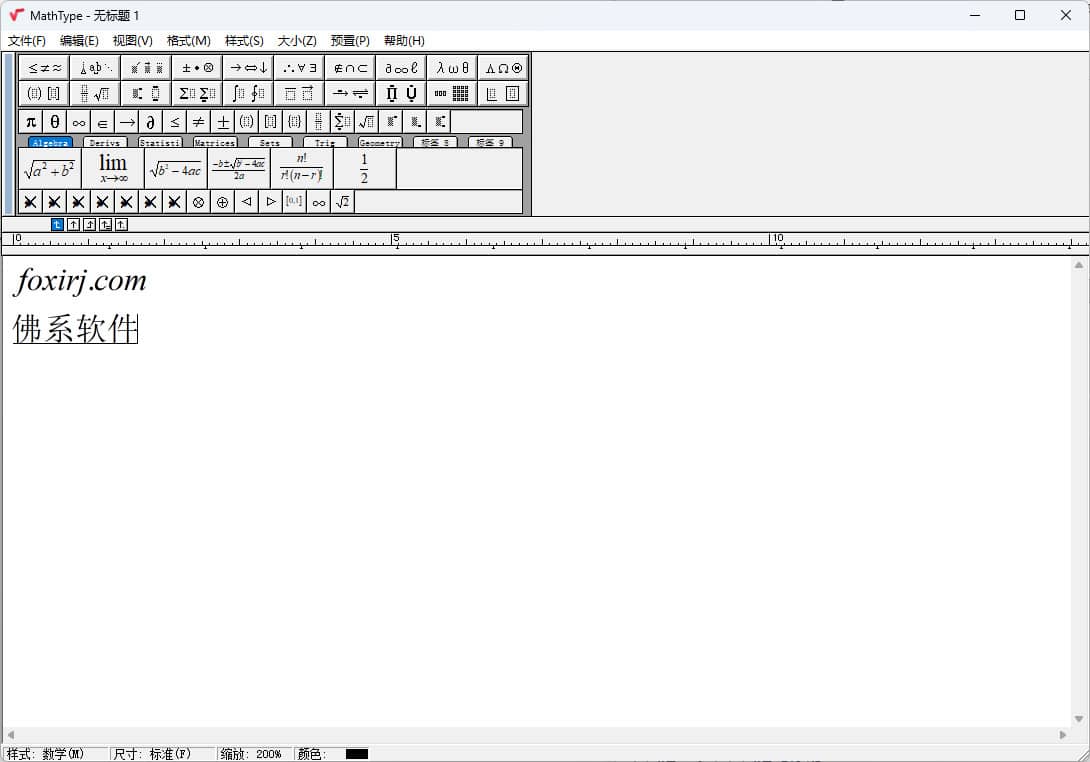This screenshot has height=762, width=1090.
Task: Insert the less-than-or-equal ≤ symbol
Action: tap(174, 122)
